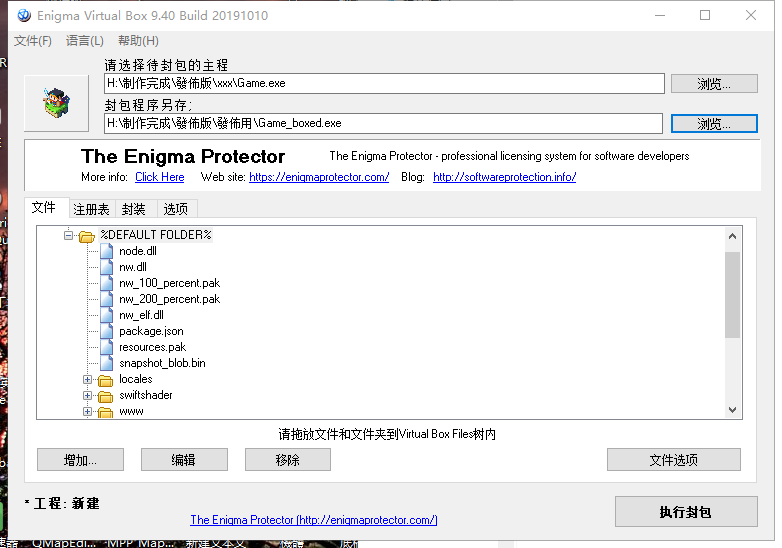Select the nw_elf.dll entry
This screenshot has width=782, height=548.
[141, 315]
